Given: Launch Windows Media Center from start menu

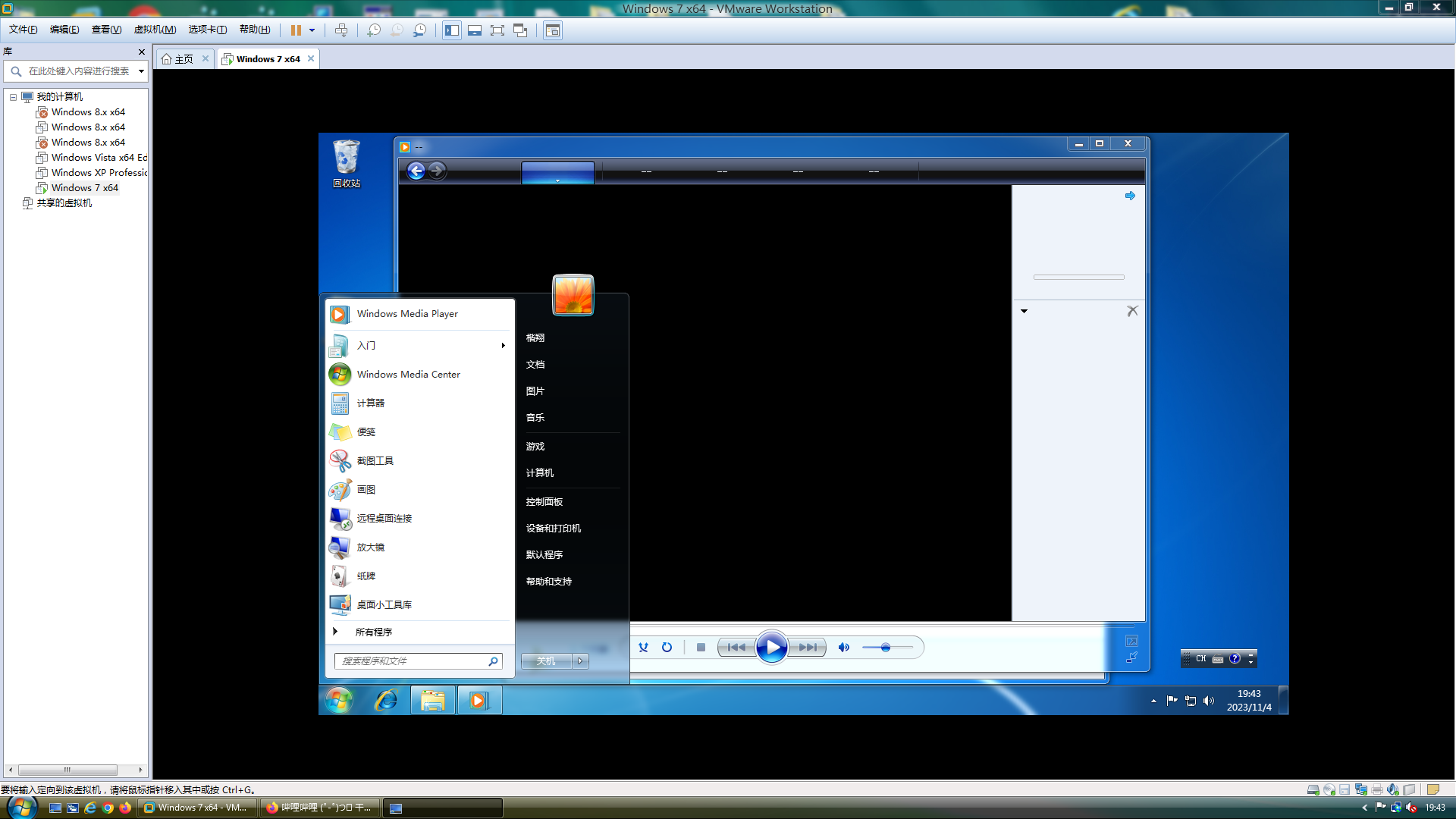Looking at the screenshot, I should (420, 375).
